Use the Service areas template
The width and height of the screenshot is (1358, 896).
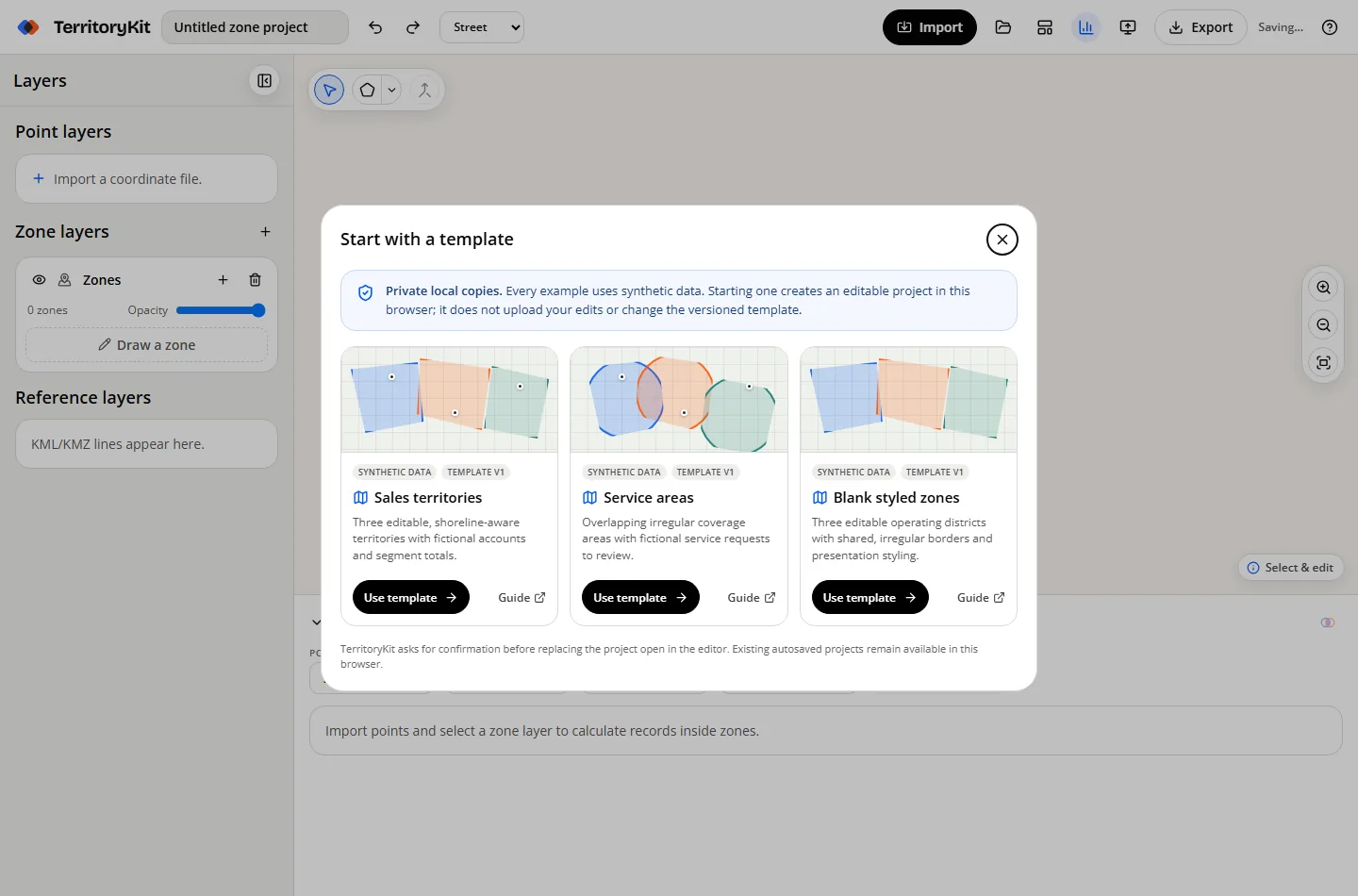tap(640, 598)
